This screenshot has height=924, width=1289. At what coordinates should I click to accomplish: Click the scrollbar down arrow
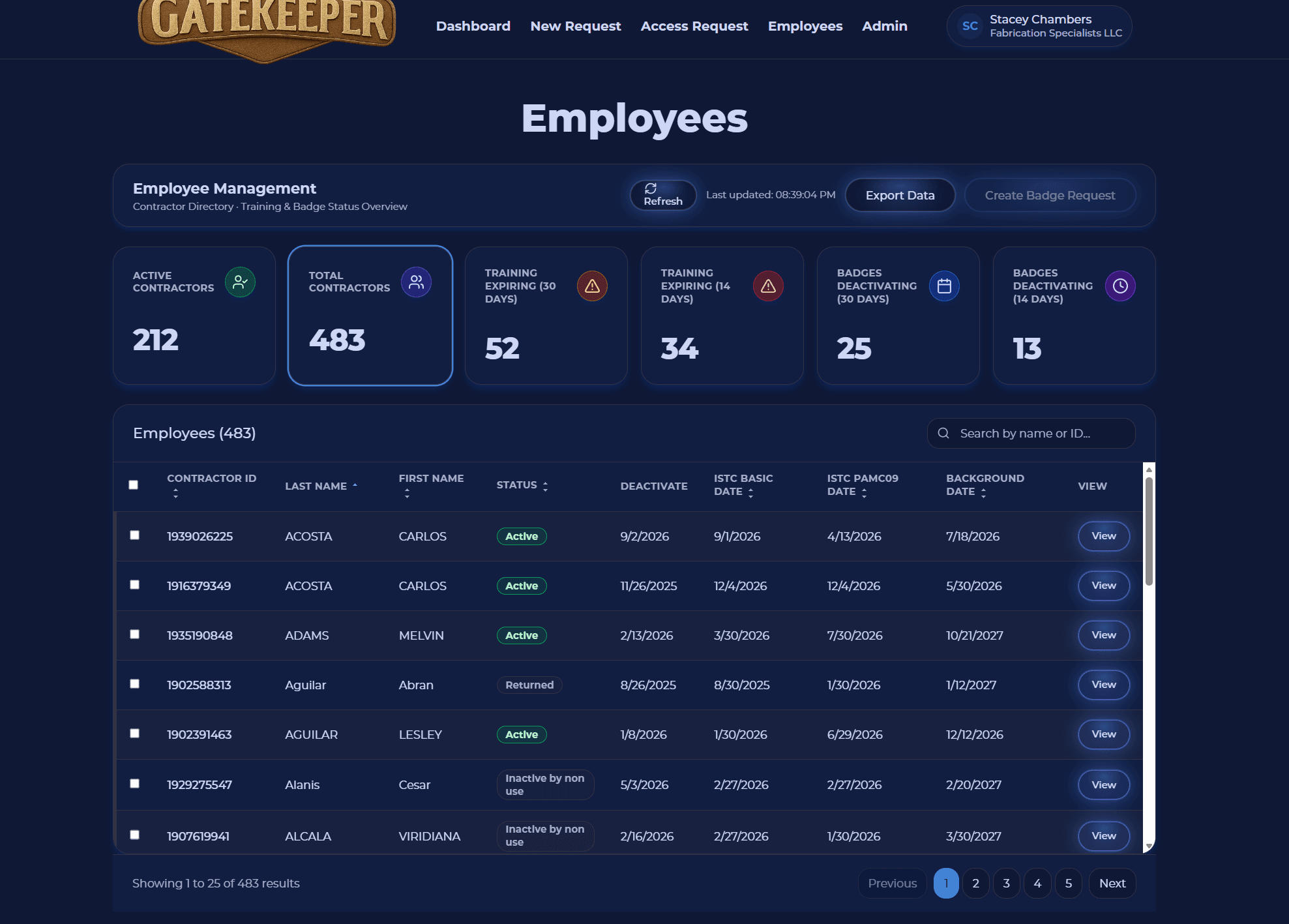click(x=1149, y=846)
